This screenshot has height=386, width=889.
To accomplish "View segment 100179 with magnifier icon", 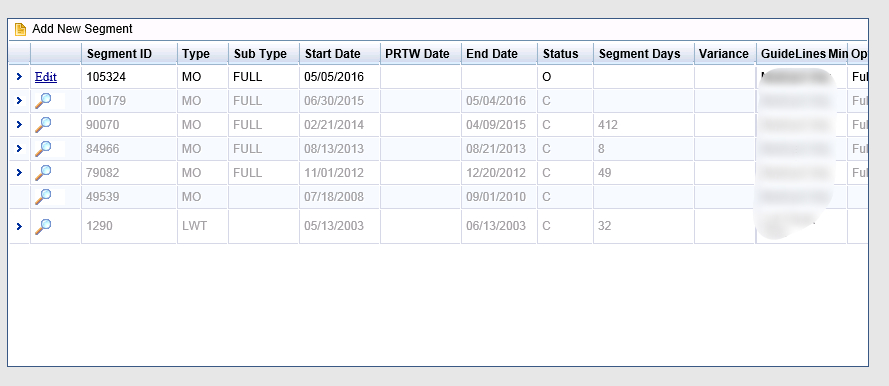I will [43, 101].
